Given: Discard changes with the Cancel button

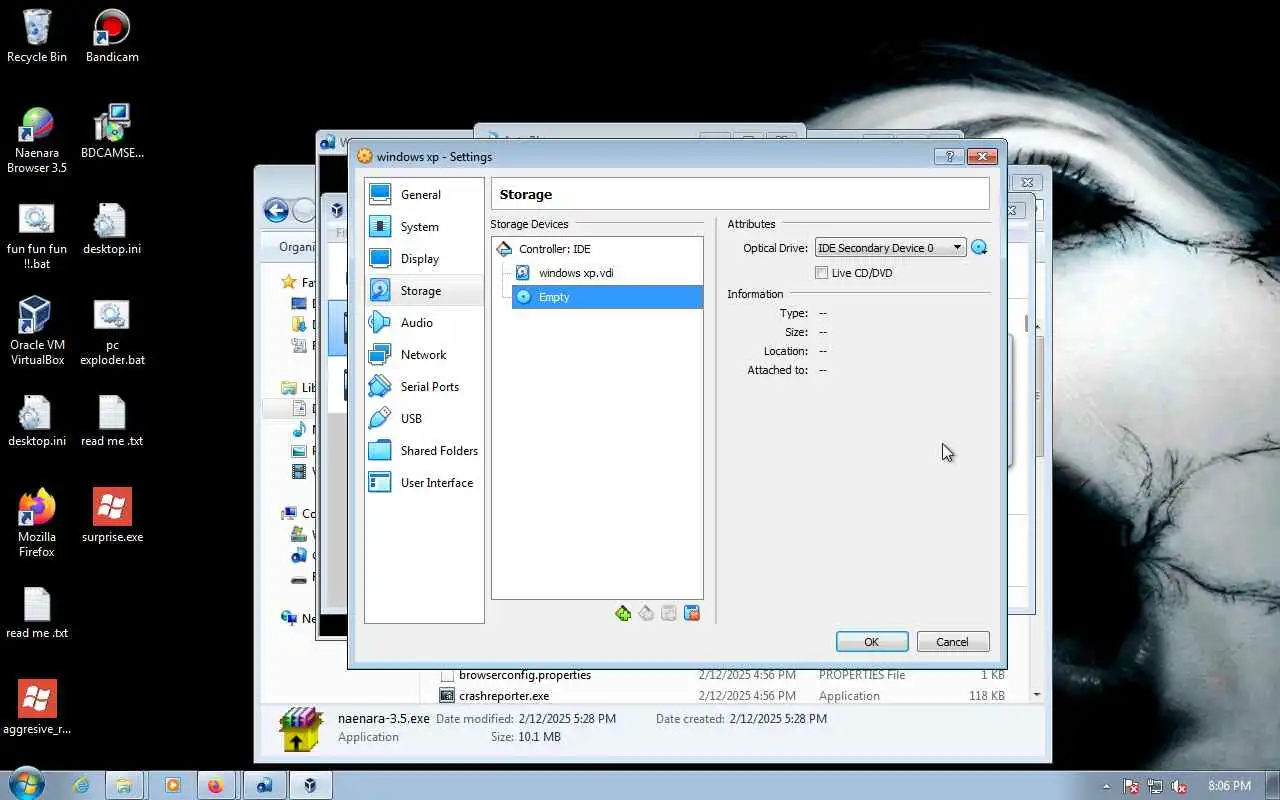Looking at the screenshot, I should (x=953, y=642).
